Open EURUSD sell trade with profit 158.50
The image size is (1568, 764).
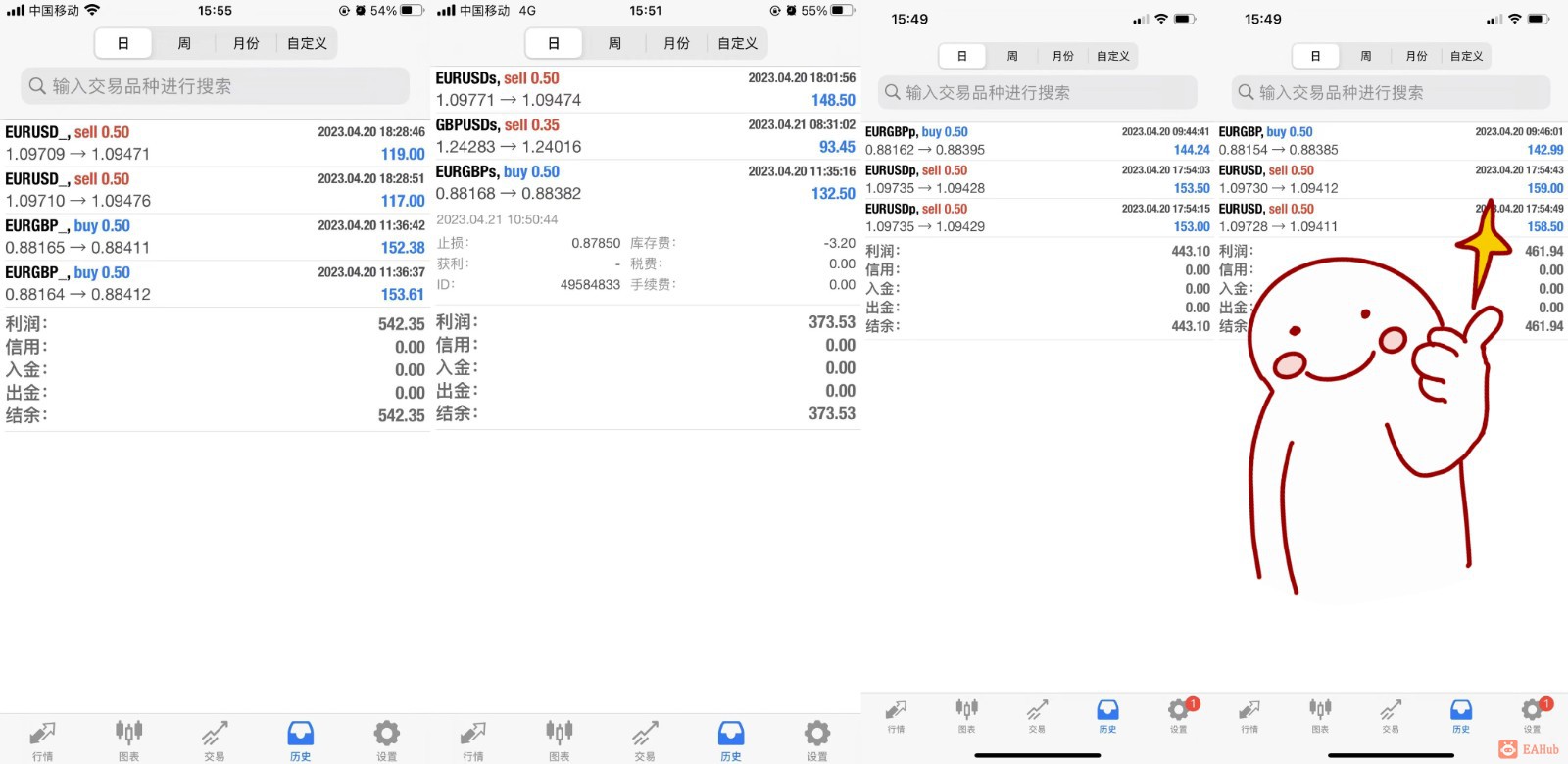point(1391,217)
